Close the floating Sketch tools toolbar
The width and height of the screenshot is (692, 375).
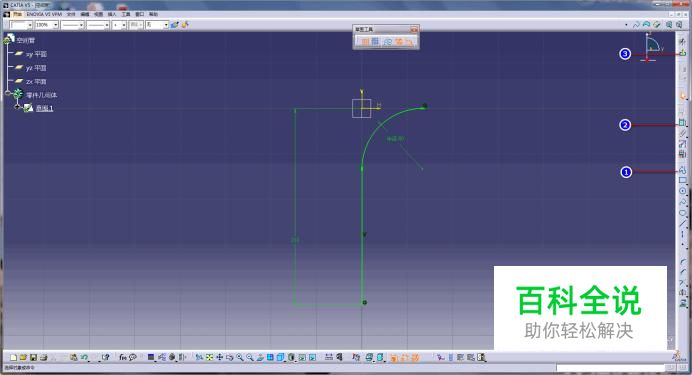(414, 30)
